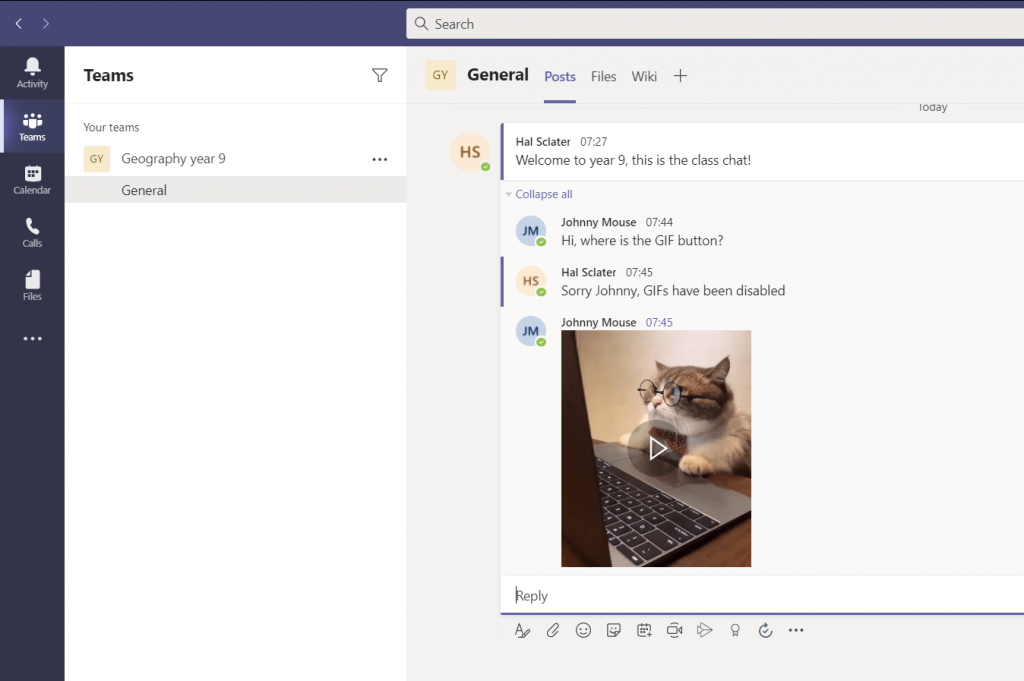Image resolution: width=1024 pixels, height=681 pixels.
Task: Click the Schedule a meeting icon
Action: coord(644,630)
